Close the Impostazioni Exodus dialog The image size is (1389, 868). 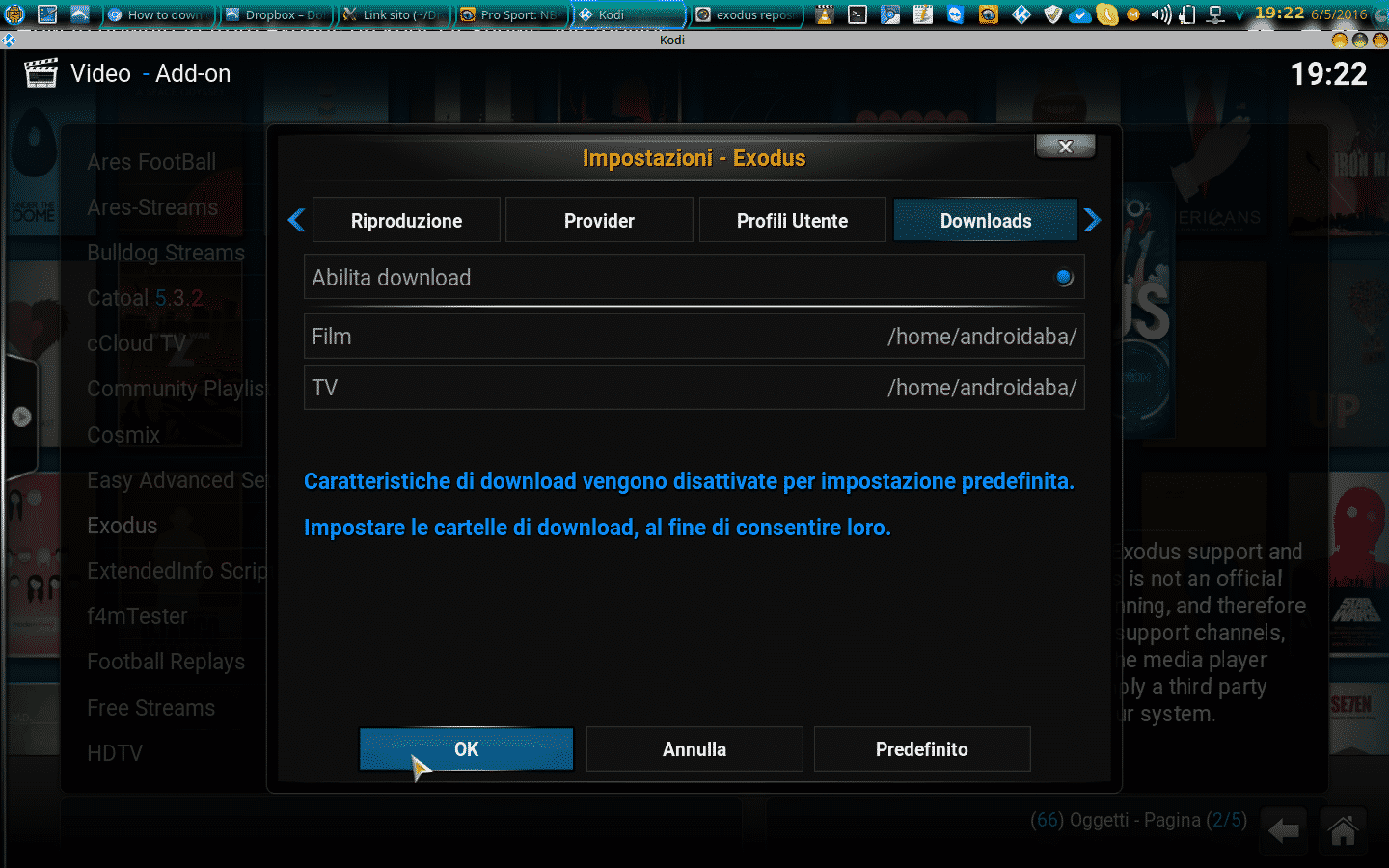[1065, 147]
